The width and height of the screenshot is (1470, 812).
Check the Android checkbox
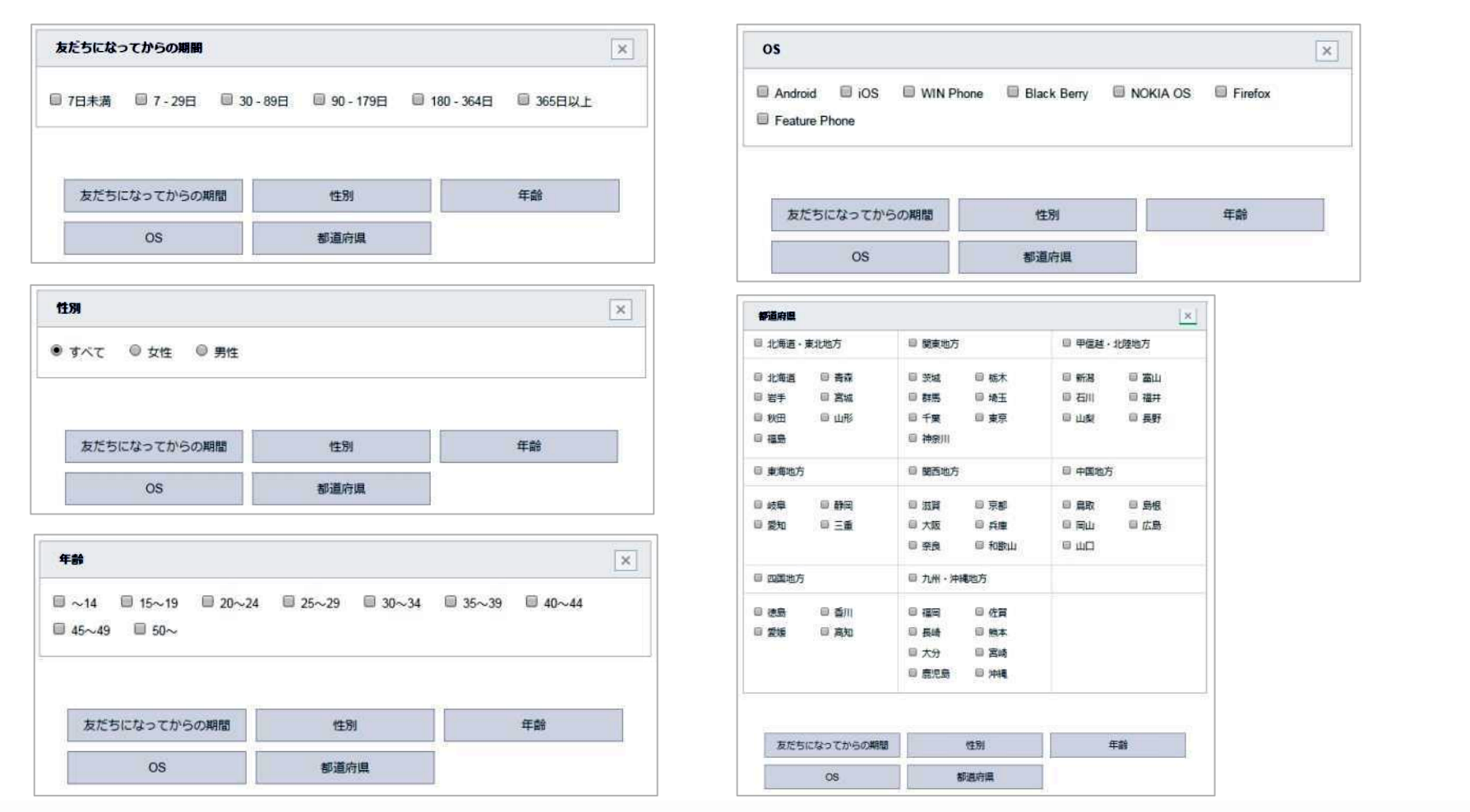click(763, 92)
